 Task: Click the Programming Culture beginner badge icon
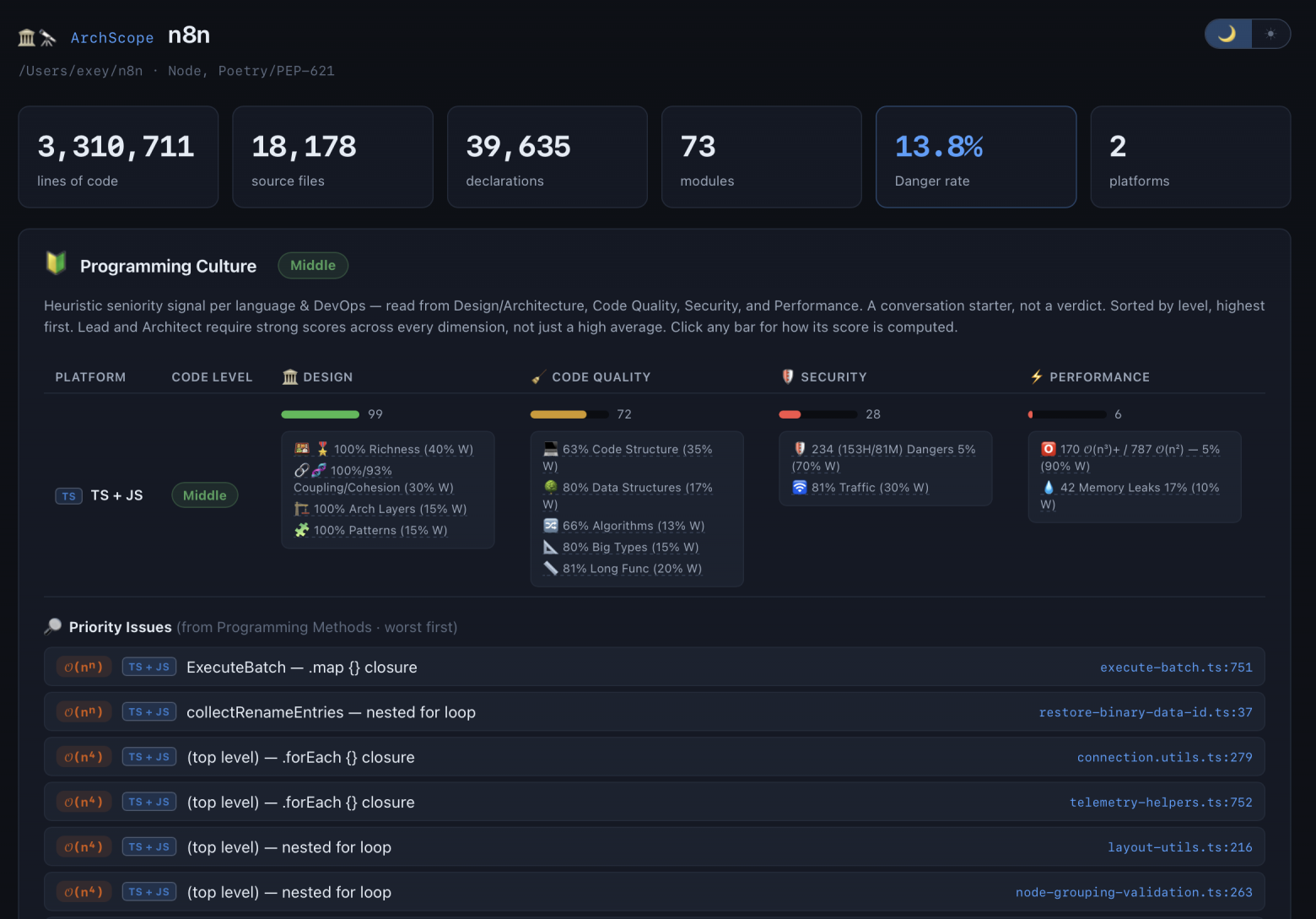coord(56,263)
